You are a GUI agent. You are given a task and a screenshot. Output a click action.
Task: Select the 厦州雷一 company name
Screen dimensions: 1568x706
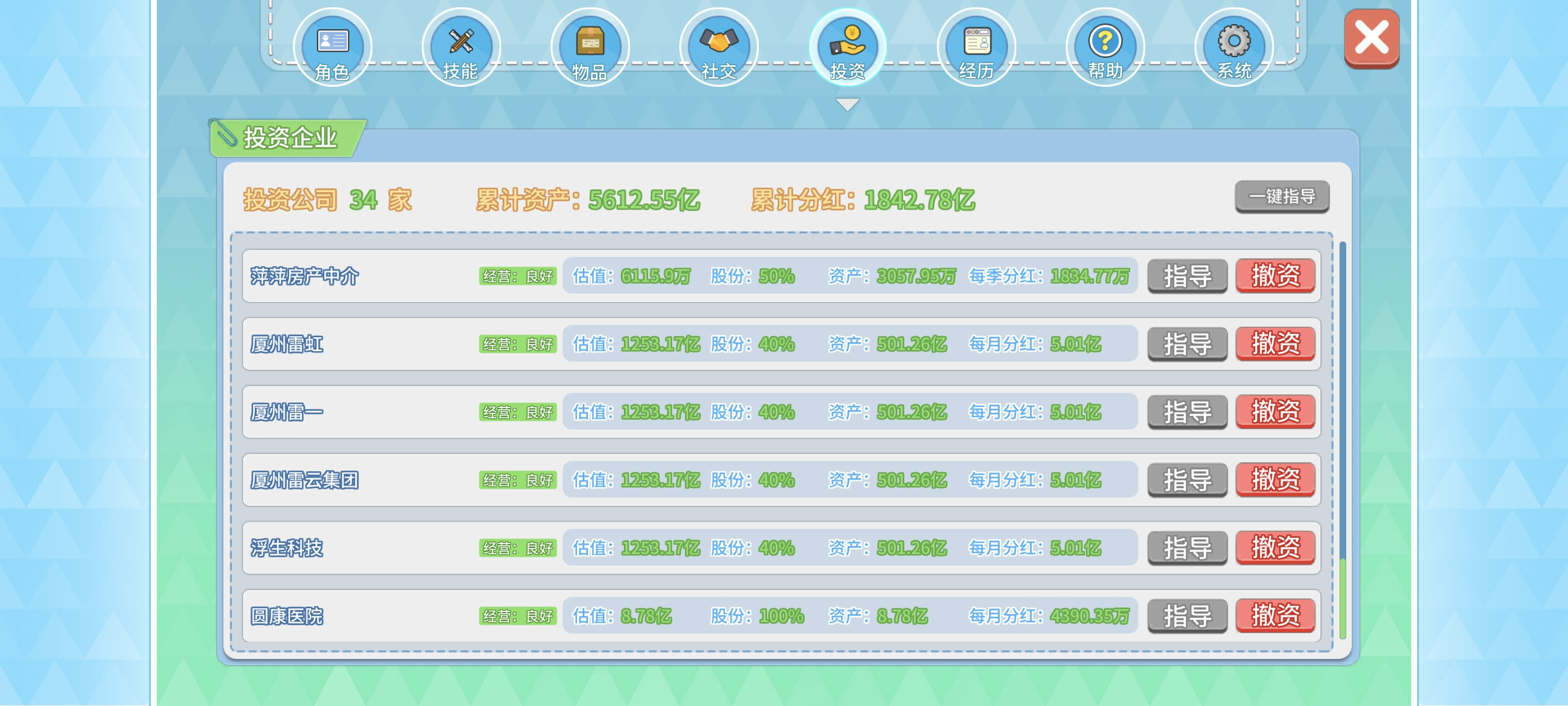tap(287, 413)
